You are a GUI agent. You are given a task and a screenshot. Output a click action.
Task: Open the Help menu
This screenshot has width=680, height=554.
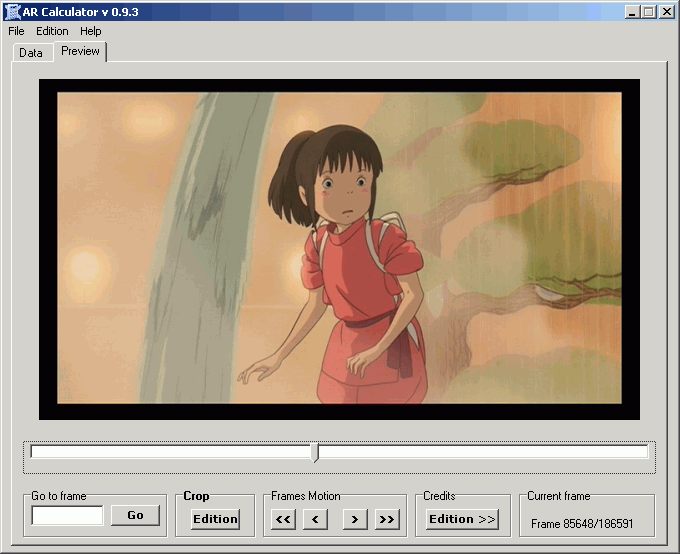click(x=91, y=31)
